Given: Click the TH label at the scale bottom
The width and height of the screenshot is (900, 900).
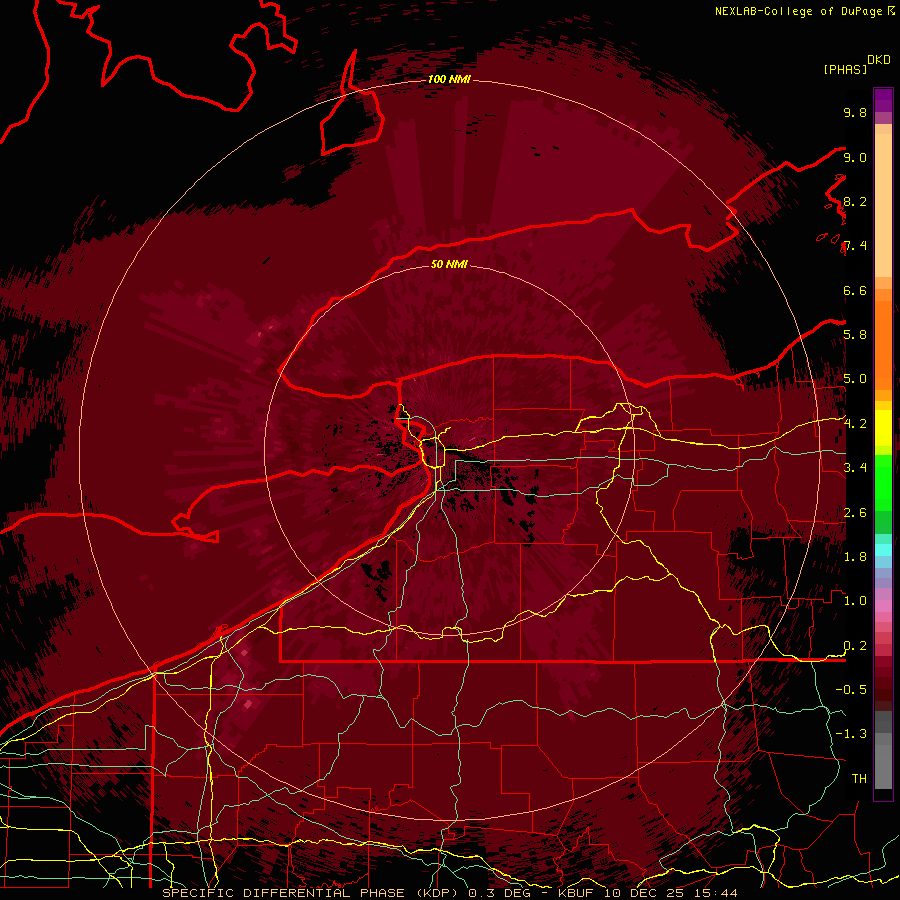Looking at the screenshot, I should (x=859, y=779).
